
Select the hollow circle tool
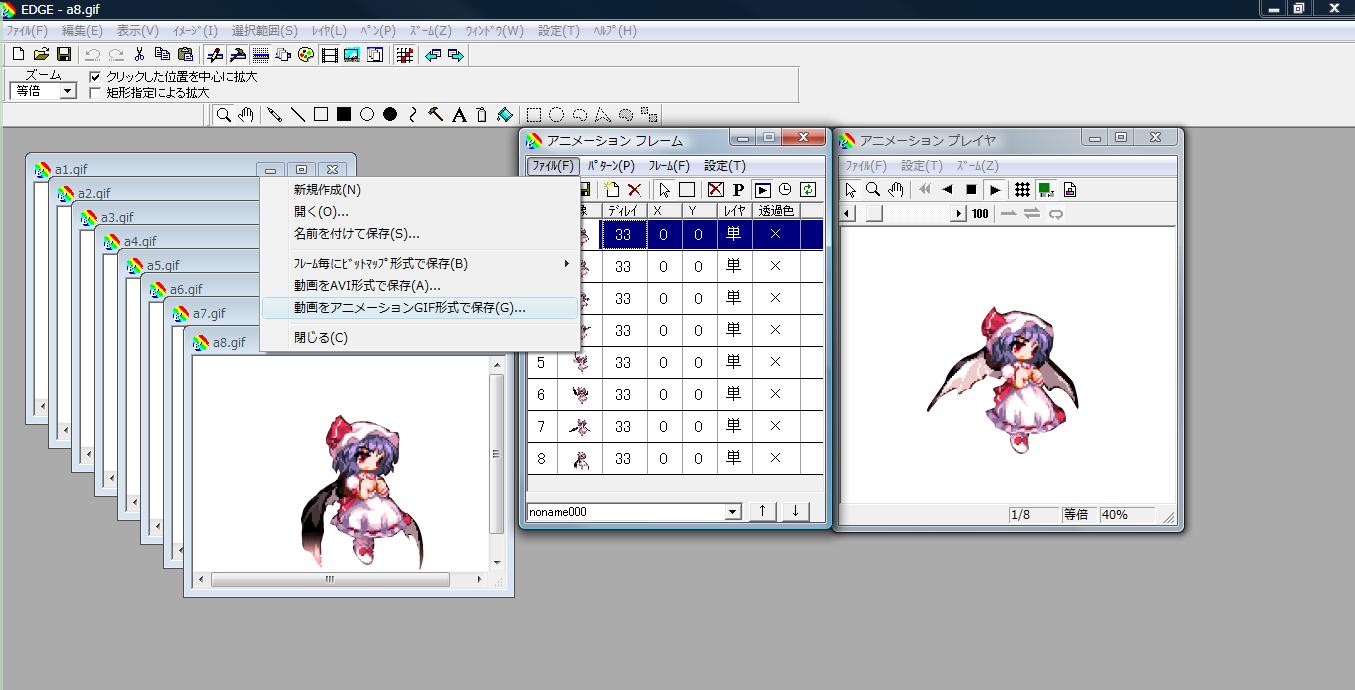[367, 115]
